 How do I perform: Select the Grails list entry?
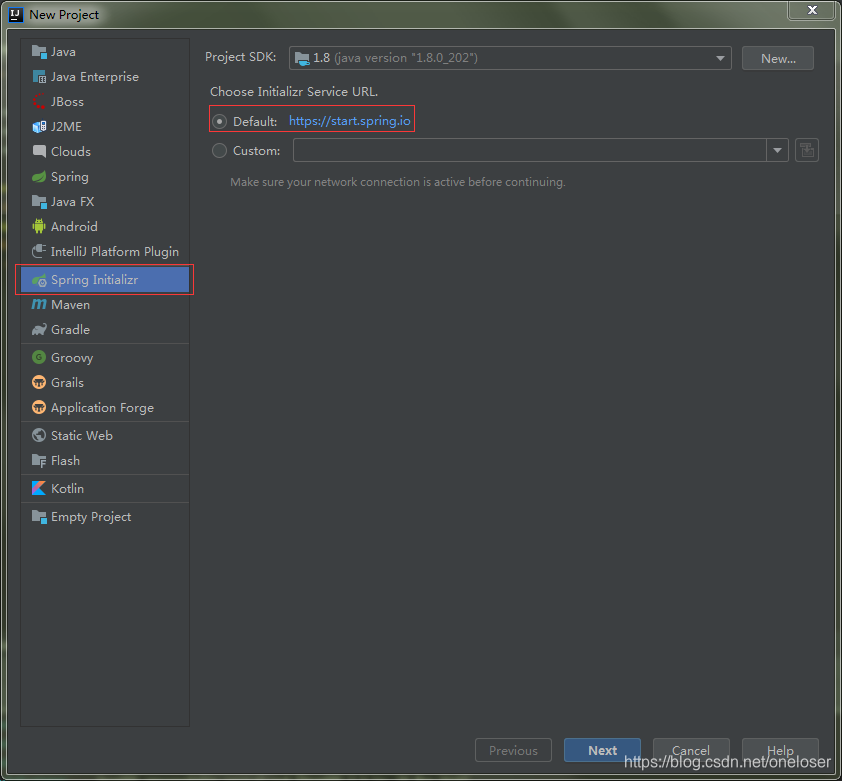point(105,382)
